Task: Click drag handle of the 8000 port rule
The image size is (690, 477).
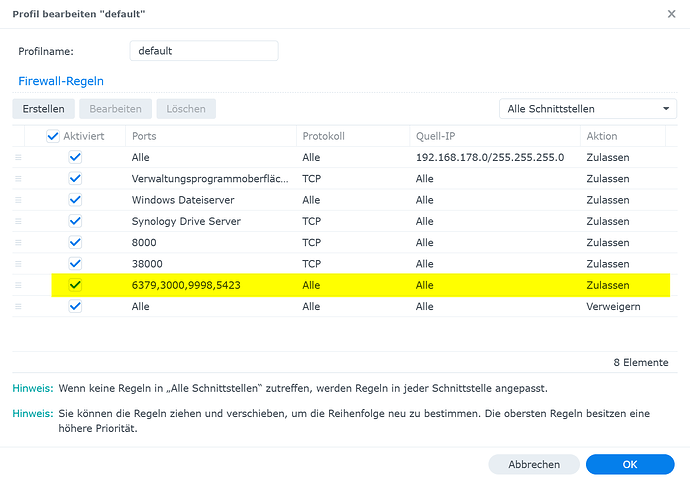Action: pyautogui.click(x=18, y=242)
